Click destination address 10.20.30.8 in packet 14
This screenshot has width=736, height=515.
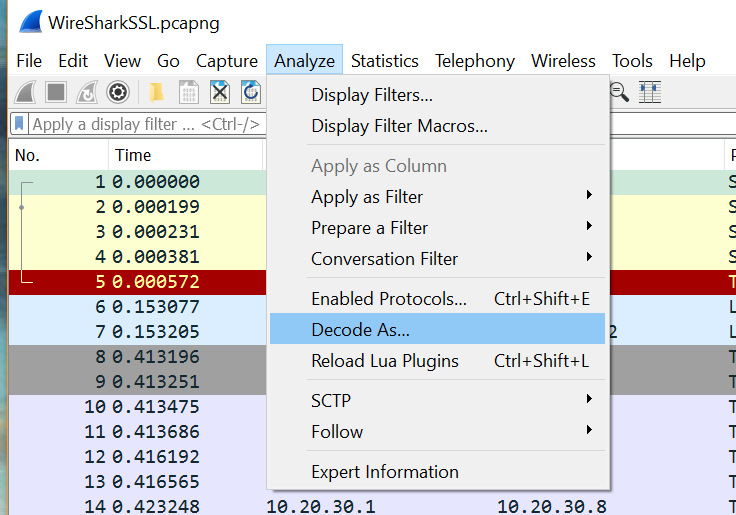(552, 507)
